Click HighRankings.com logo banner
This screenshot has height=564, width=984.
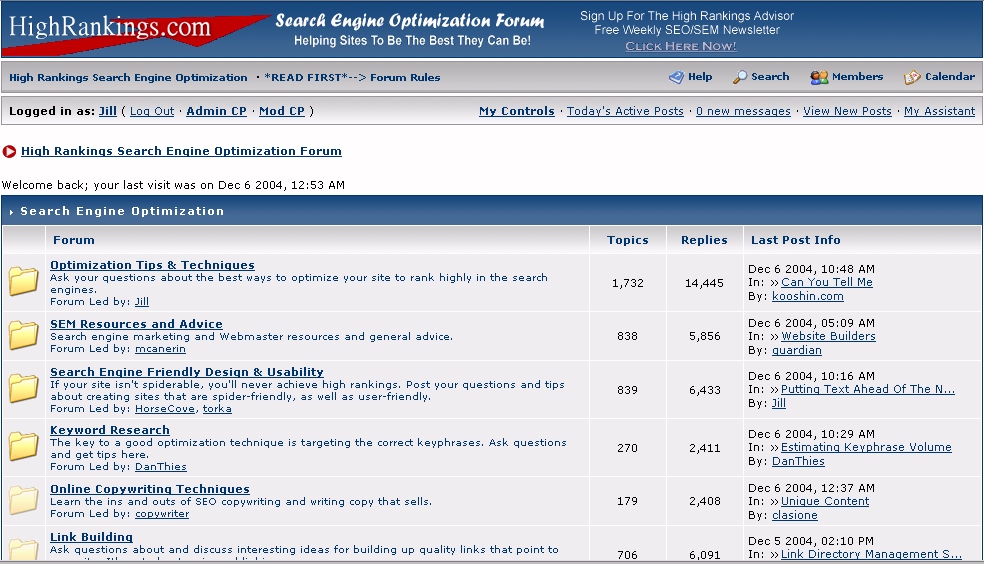[x=135, y=29]
